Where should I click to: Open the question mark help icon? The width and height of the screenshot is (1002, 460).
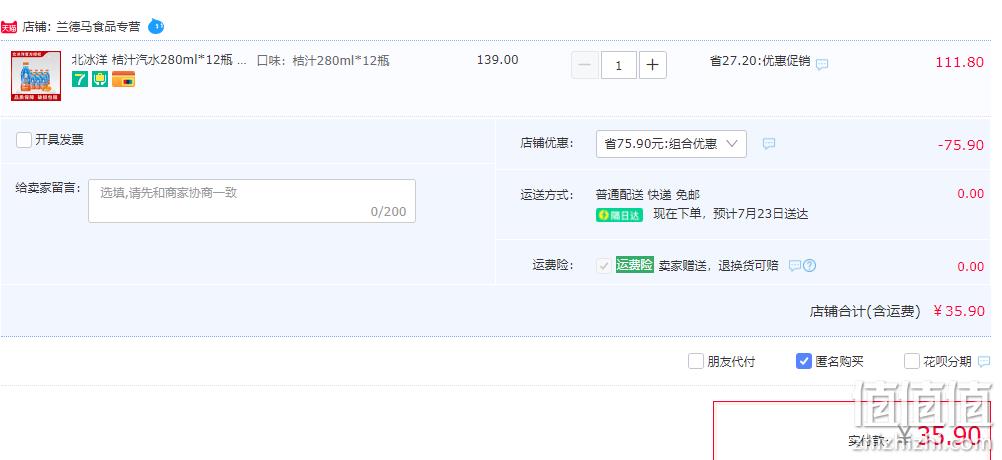tap(809, 265)
